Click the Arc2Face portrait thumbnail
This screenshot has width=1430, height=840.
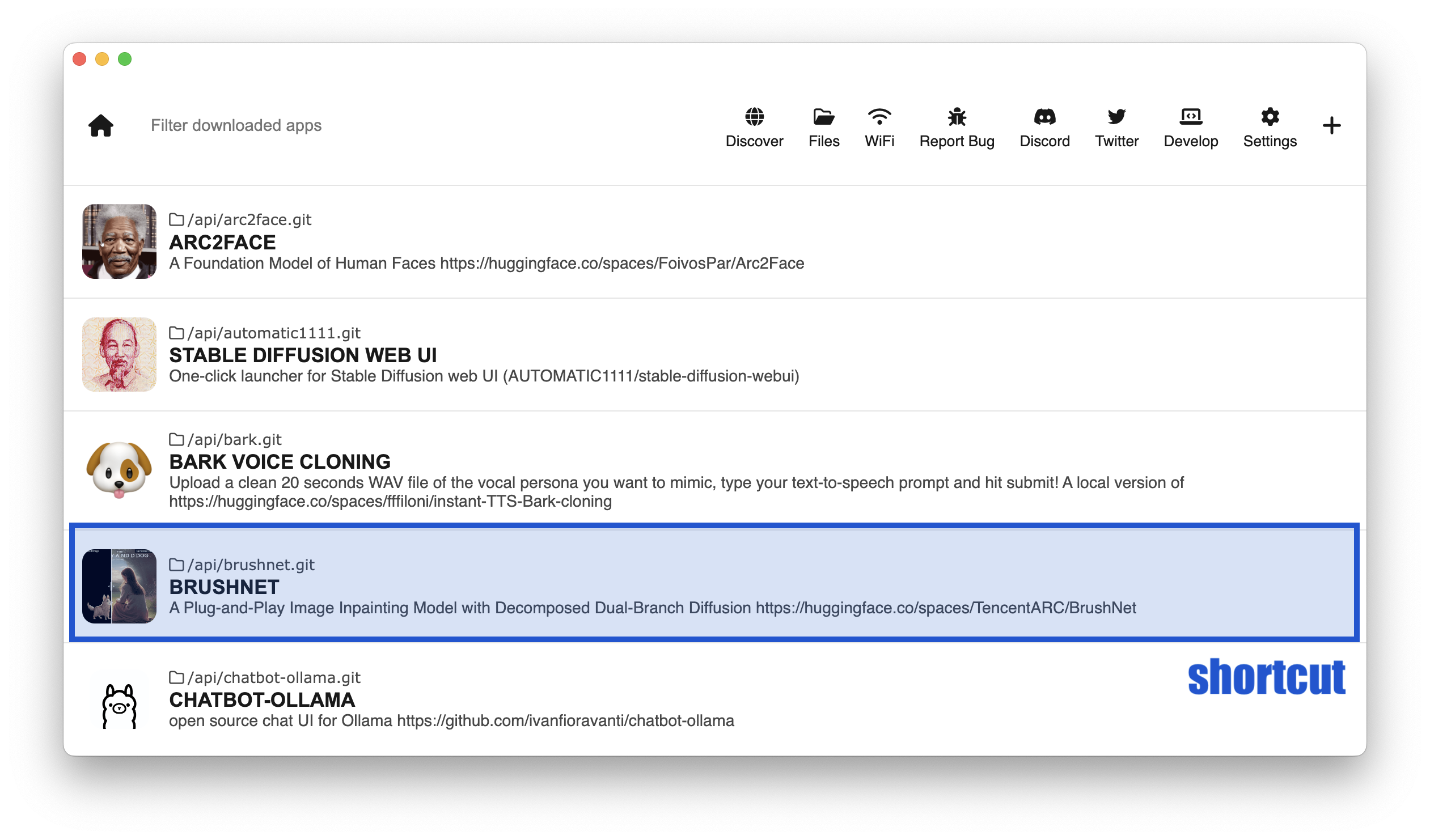[119, 241]
